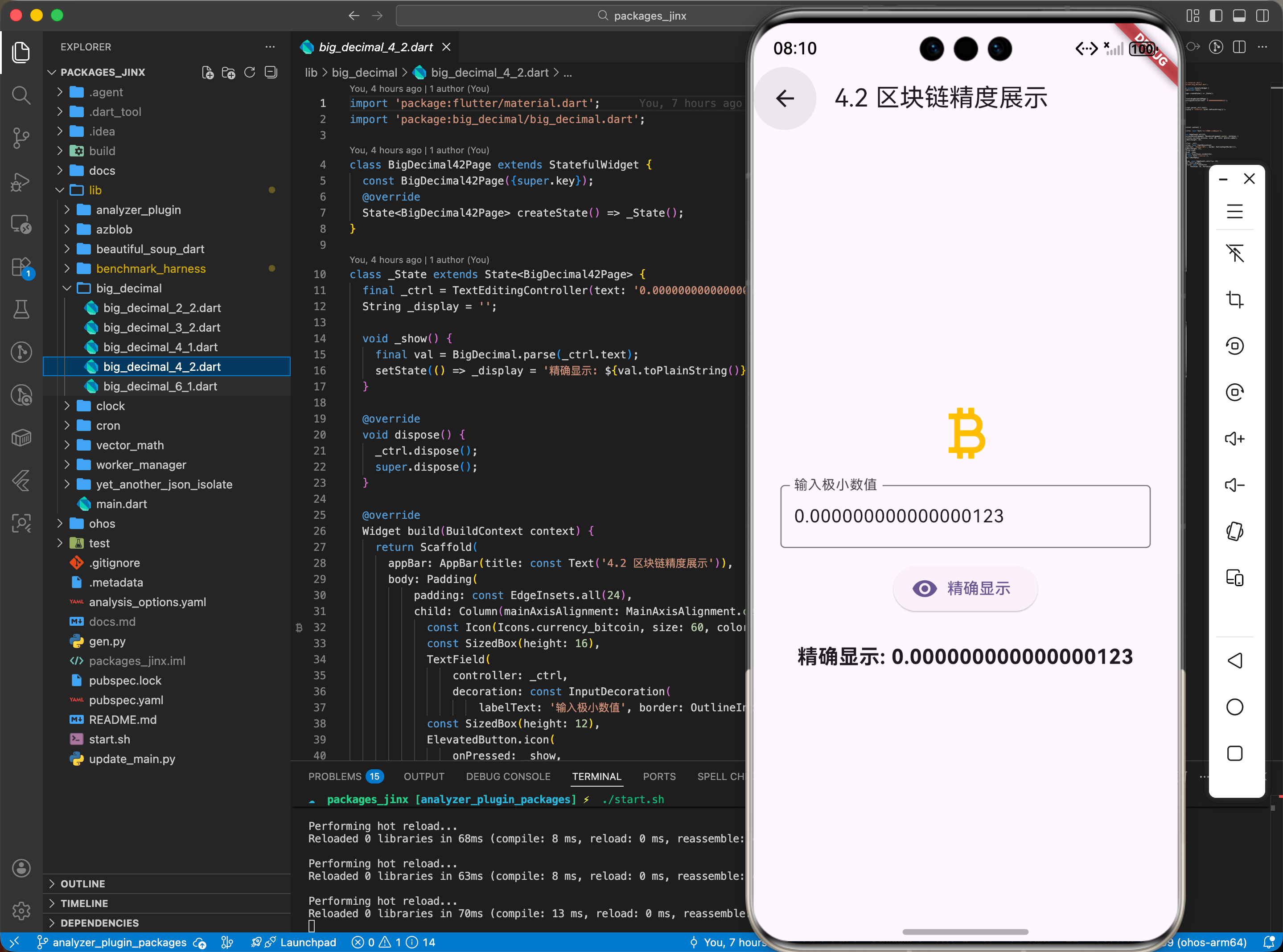Switch to the DEBUG CONSOLE tab
Viewport: 1283px width, 952px height.
pyautogui.click(x=508, y=776)
